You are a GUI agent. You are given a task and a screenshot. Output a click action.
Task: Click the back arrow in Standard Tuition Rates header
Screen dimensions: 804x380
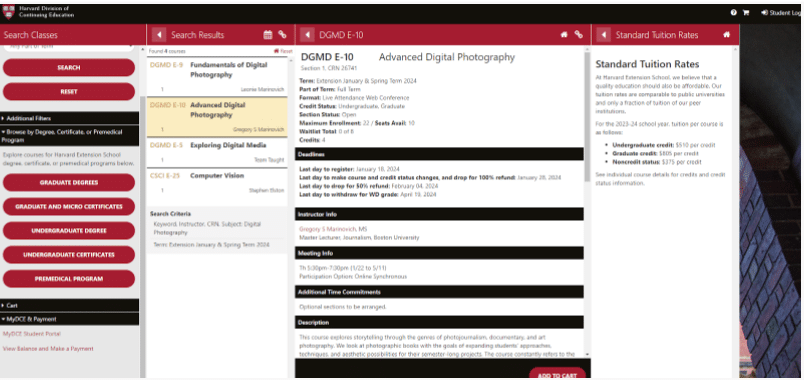click(x=604, y=35)
